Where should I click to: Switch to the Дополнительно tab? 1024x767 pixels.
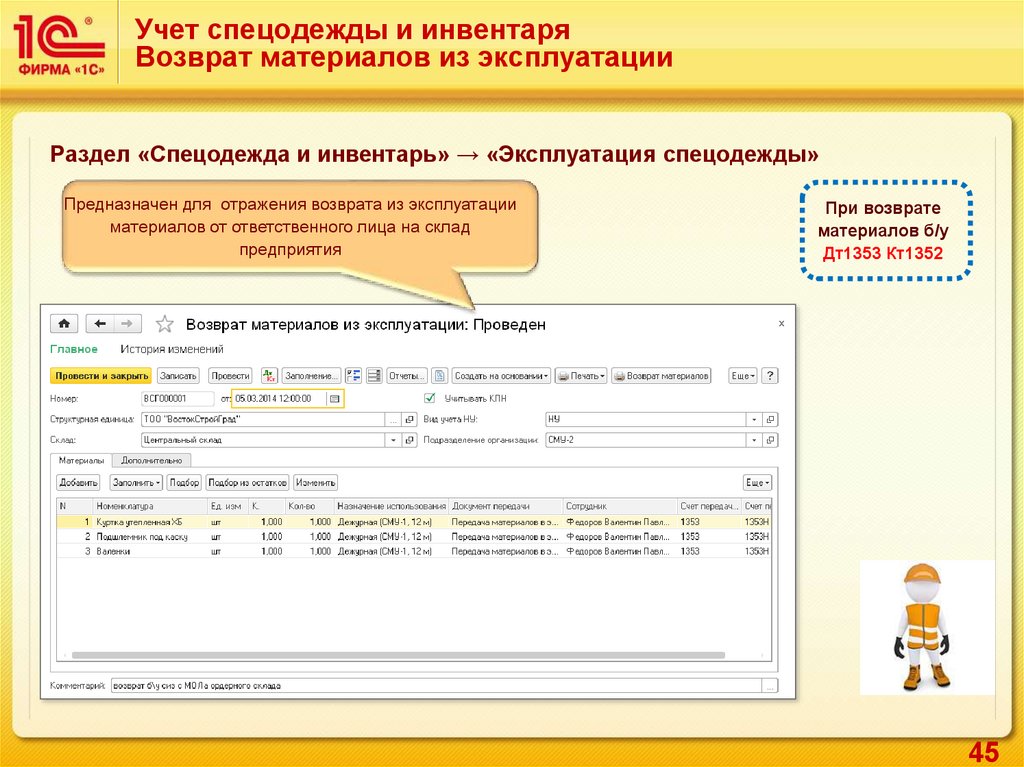152,461
